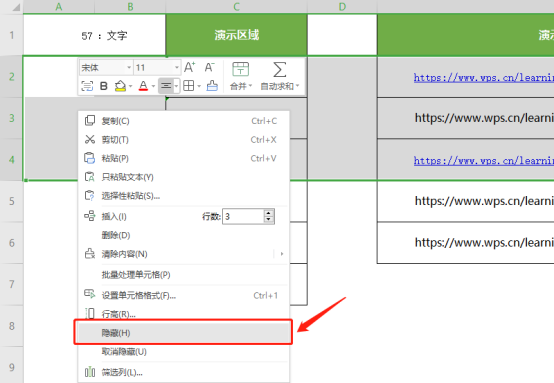Screen dimensions: 554x383
Task: Apply red font color
Action: [x=143, y=86]
